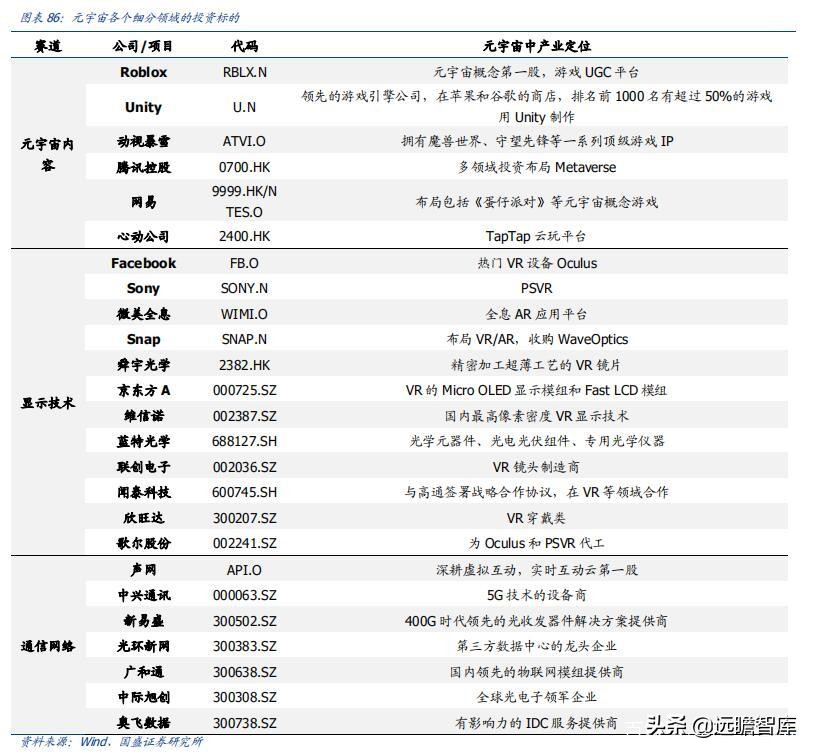Screen dimensions: 815x755
Task: Click the 002036.SZ code cell
Action: point(244,467)
